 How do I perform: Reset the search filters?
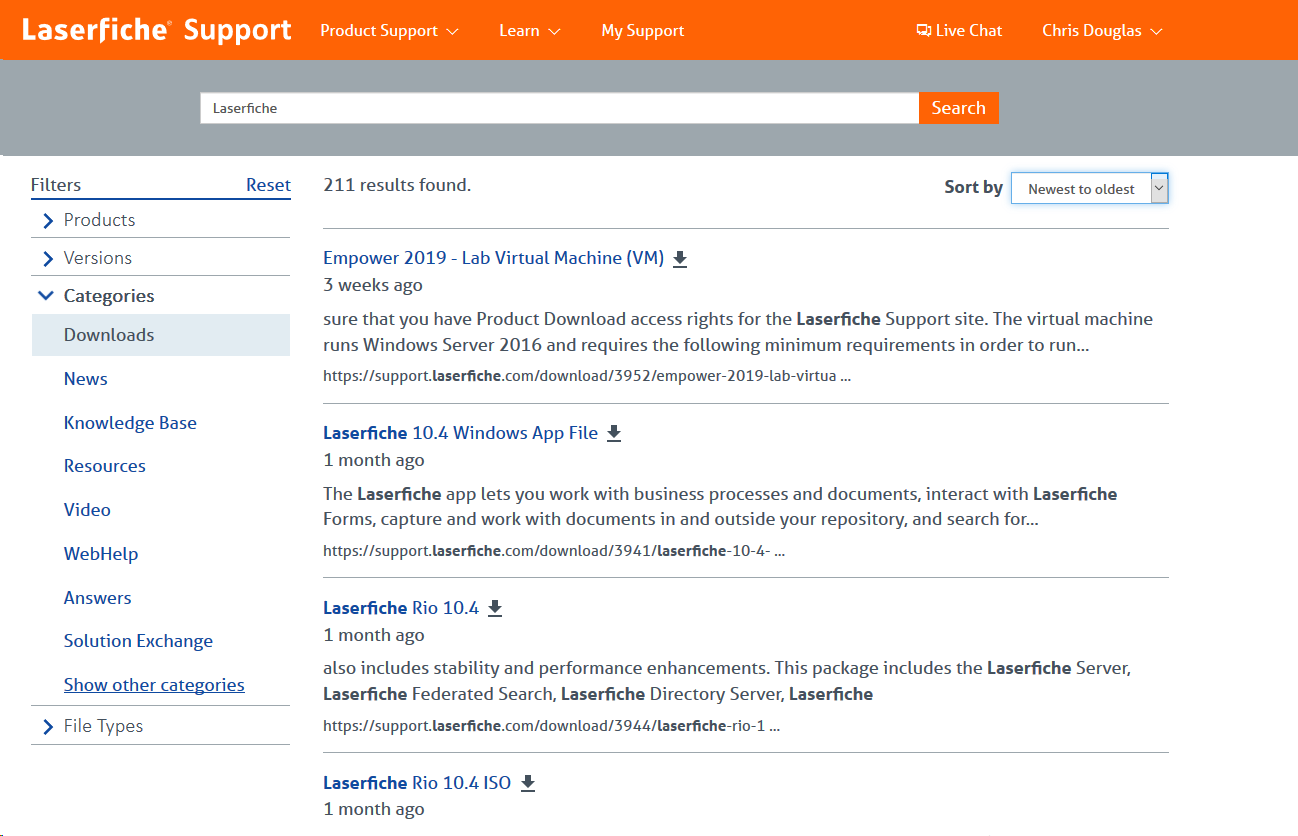coord(268,185)
